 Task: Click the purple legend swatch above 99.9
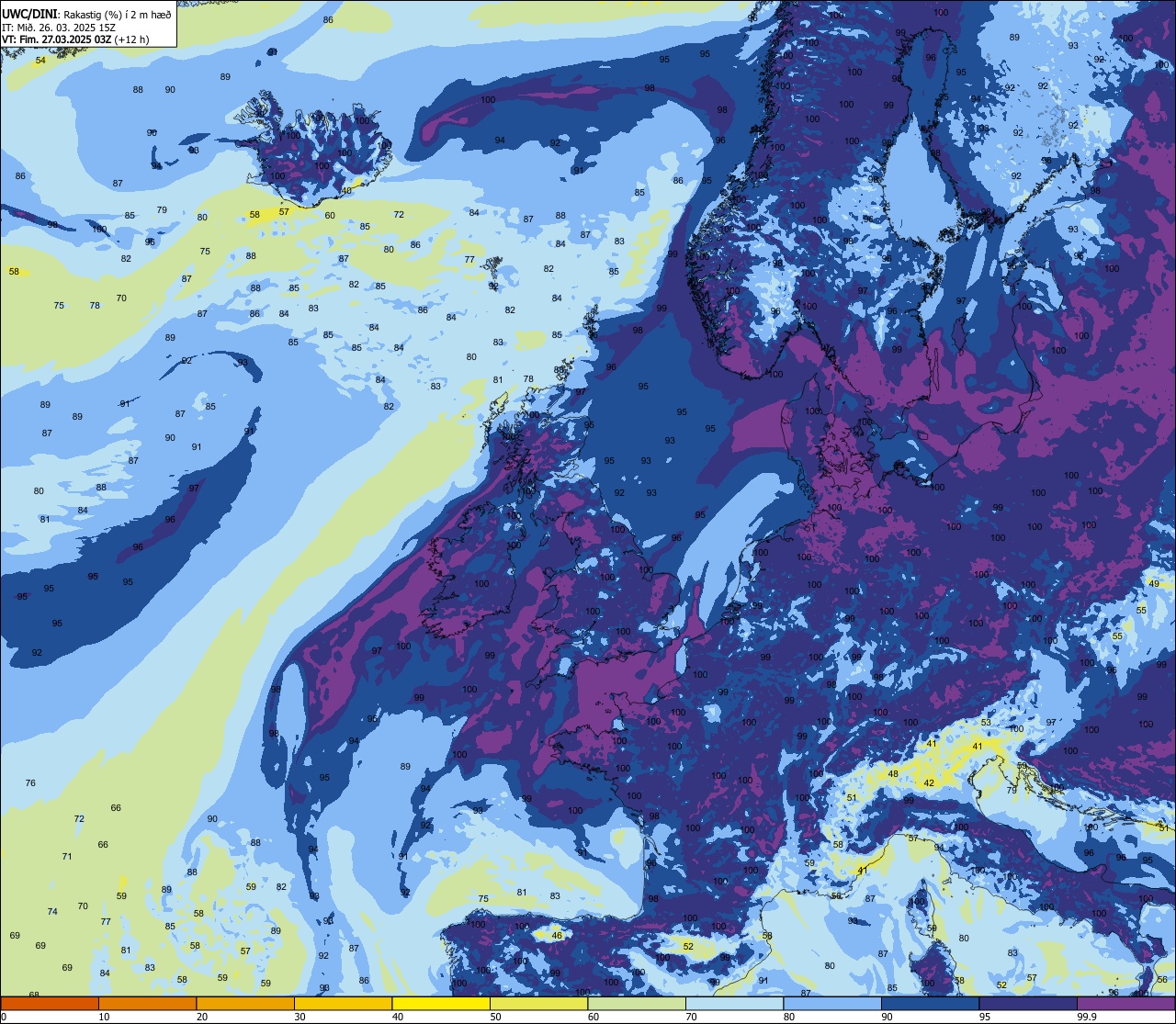coord(1126,1003)
